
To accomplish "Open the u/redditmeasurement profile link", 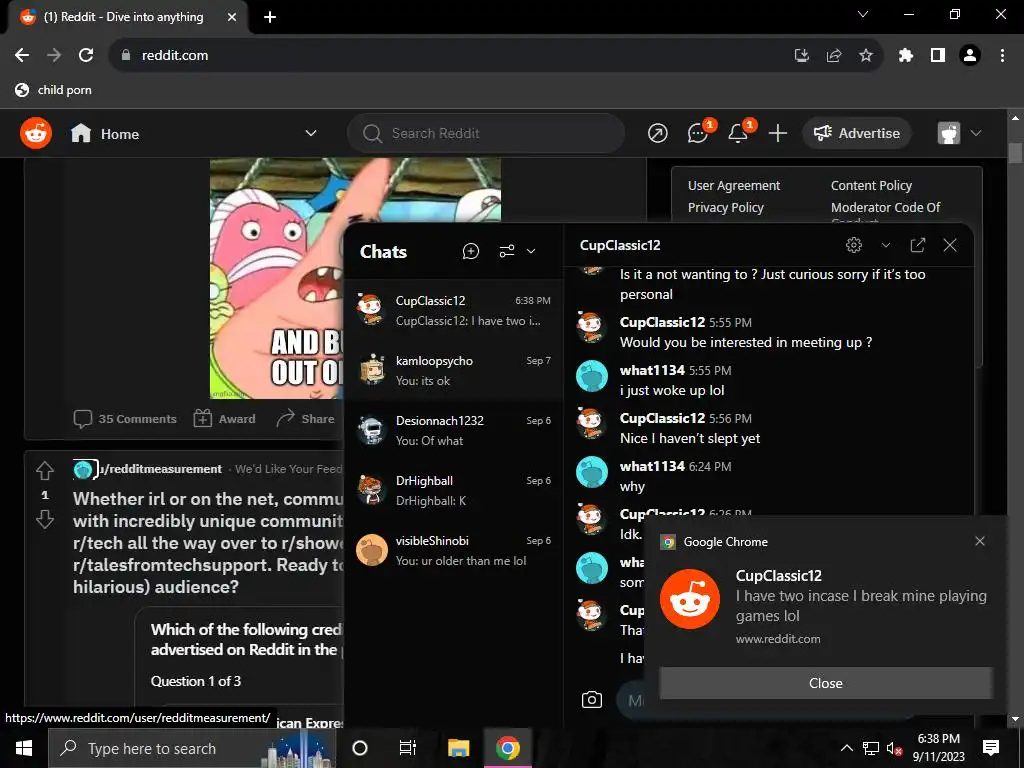I will (161, 469).
